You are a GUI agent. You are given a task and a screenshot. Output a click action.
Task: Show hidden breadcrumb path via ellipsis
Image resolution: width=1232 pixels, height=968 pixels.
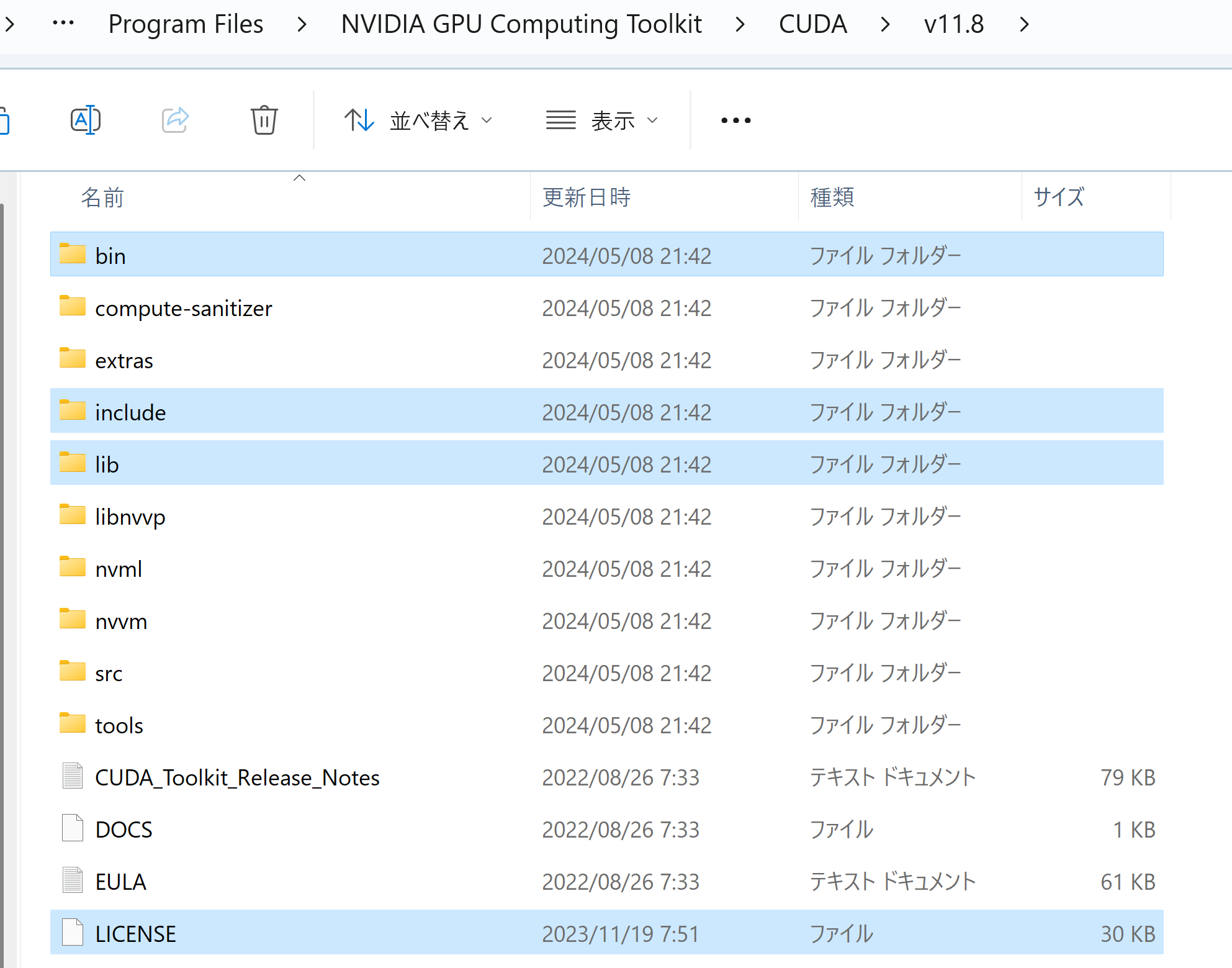click(63, 24)
